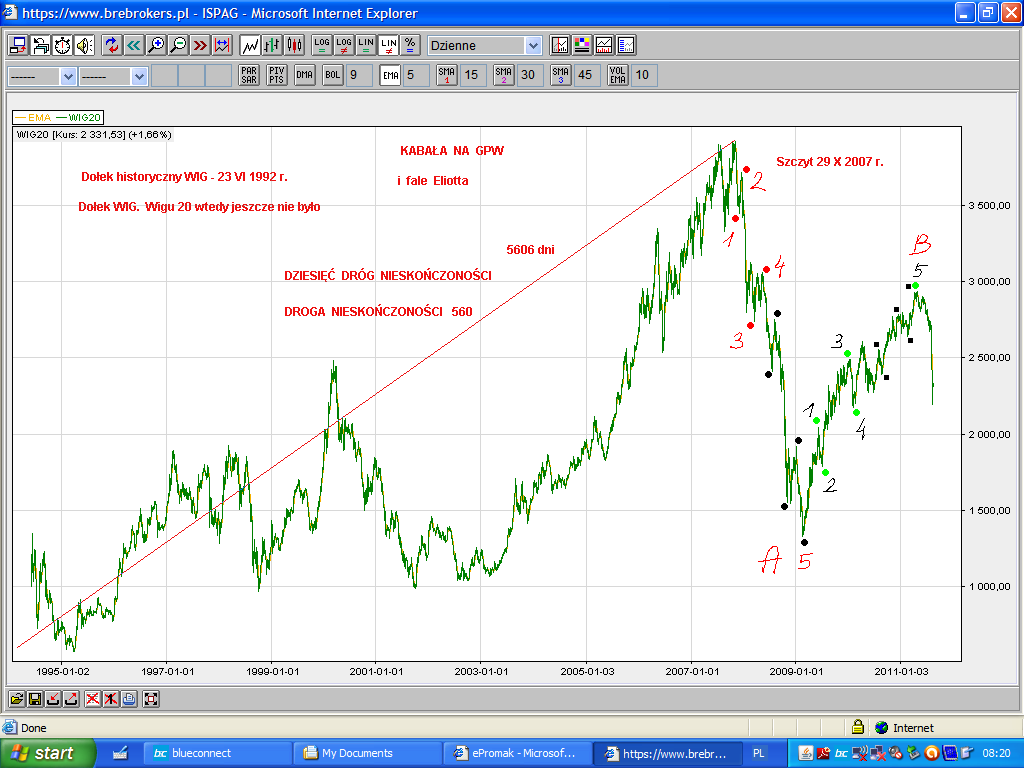The height and width of the screenshot is (768, 1024).
Task: Click the chart with volume bars icon
Action: [604, 45]
